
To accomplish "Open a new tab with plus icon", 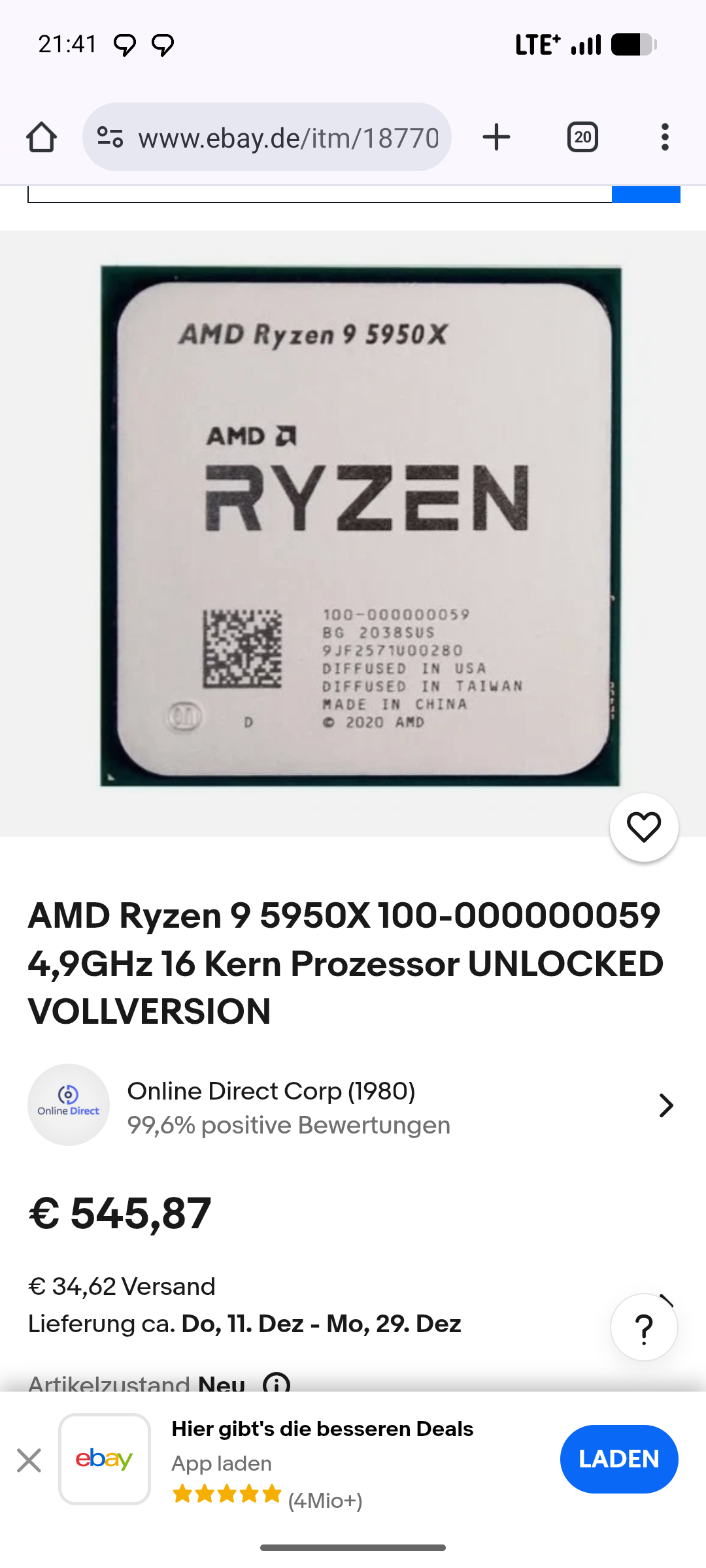I will point(496,137).
